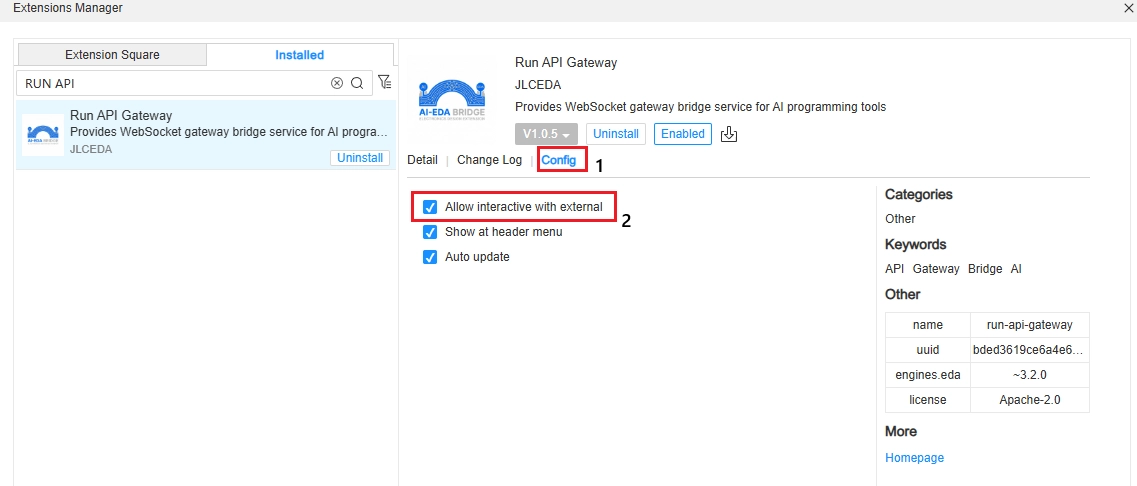
Task: Click the large AI-EDA Bridge logo
Action: coord(451,99)
